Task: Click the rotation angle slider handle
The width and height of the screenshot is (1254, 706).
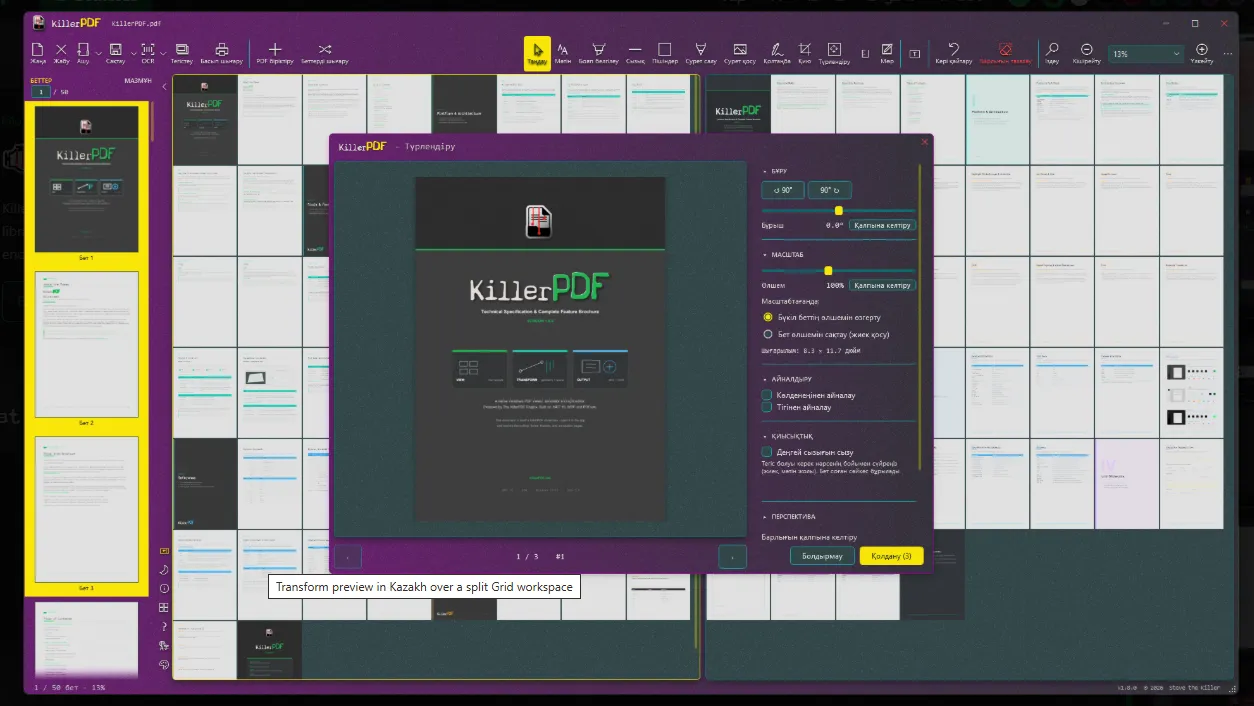Action: (838, 210)
